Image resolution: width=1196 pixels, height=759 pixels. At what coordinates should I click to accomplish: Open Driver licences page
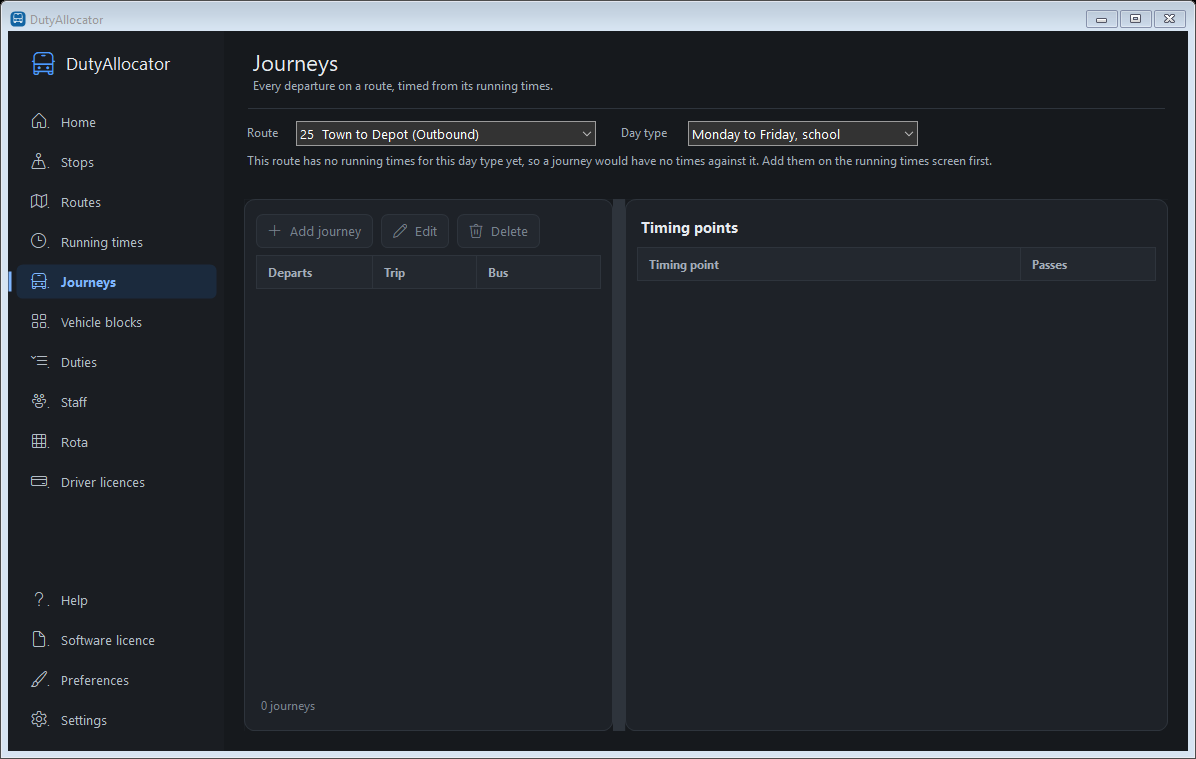click(117, 482)
